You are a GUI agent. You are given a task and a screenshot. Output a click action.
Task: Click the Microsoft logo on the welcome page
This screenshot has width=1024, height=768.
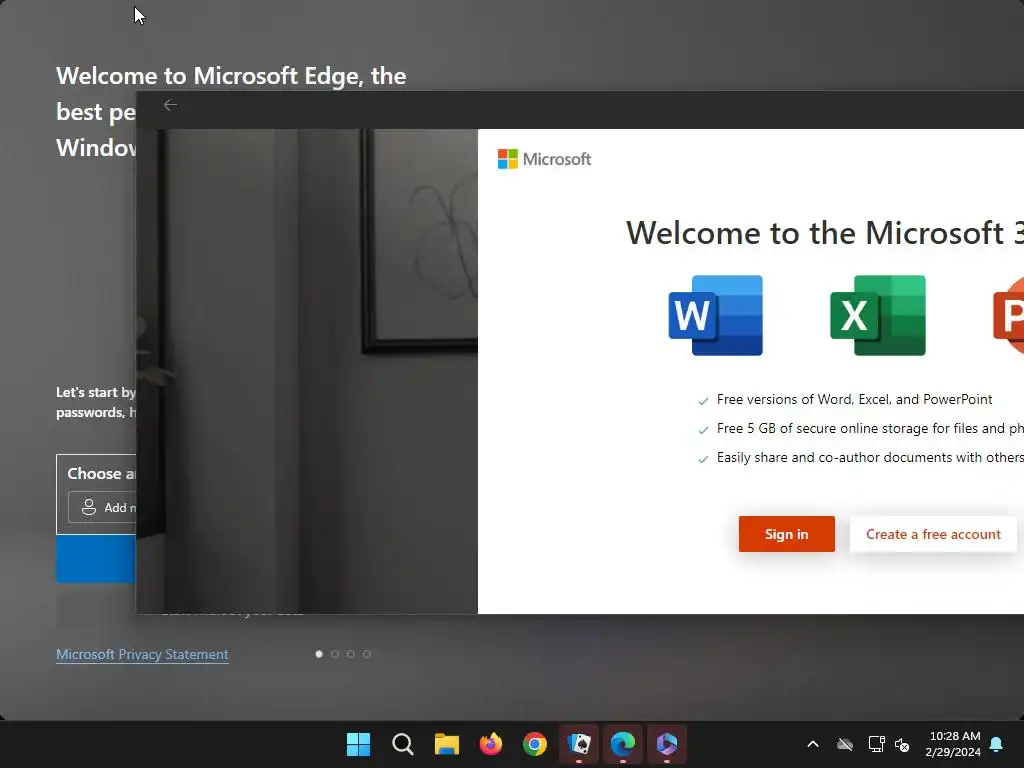[x=544, y=159]
